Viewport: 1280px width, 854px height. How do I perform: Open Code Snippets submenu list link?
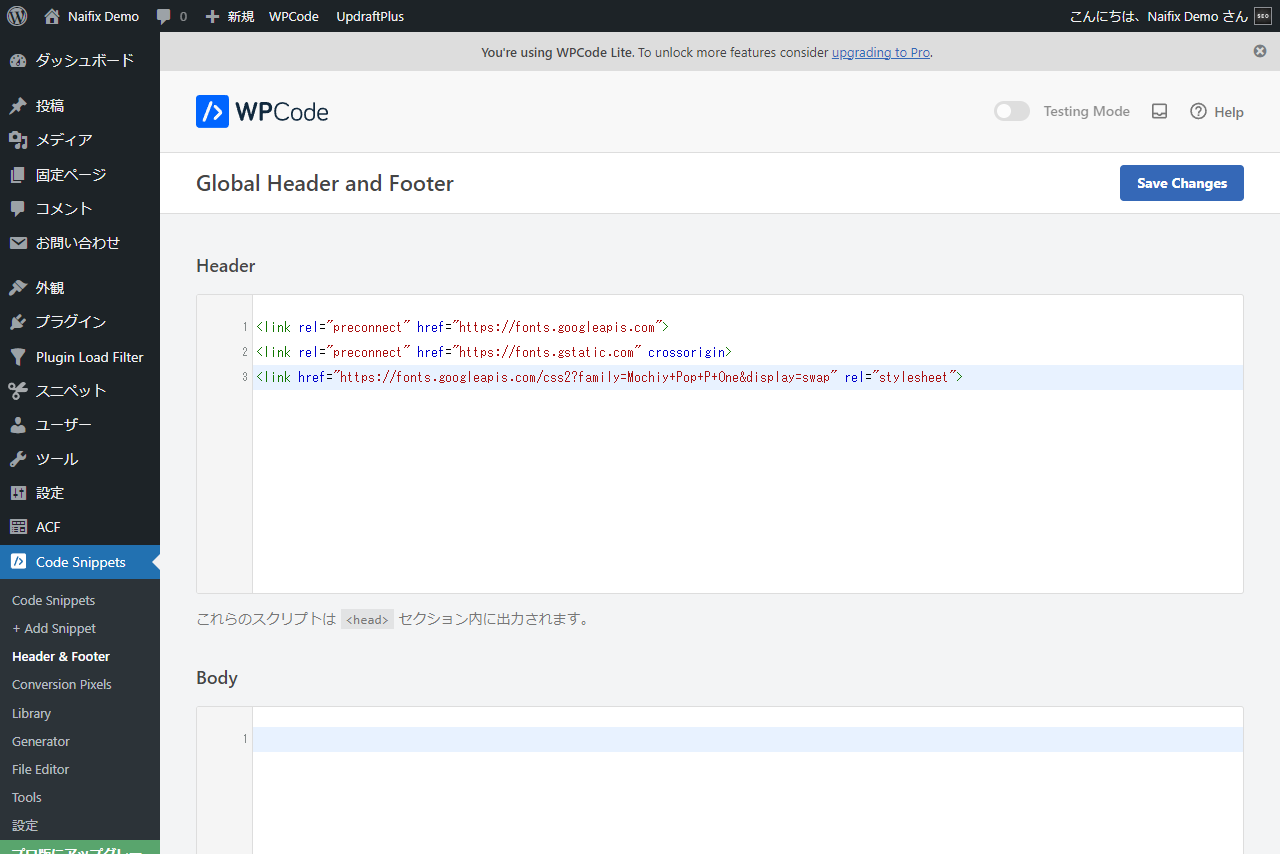click(x=54, y=600)
